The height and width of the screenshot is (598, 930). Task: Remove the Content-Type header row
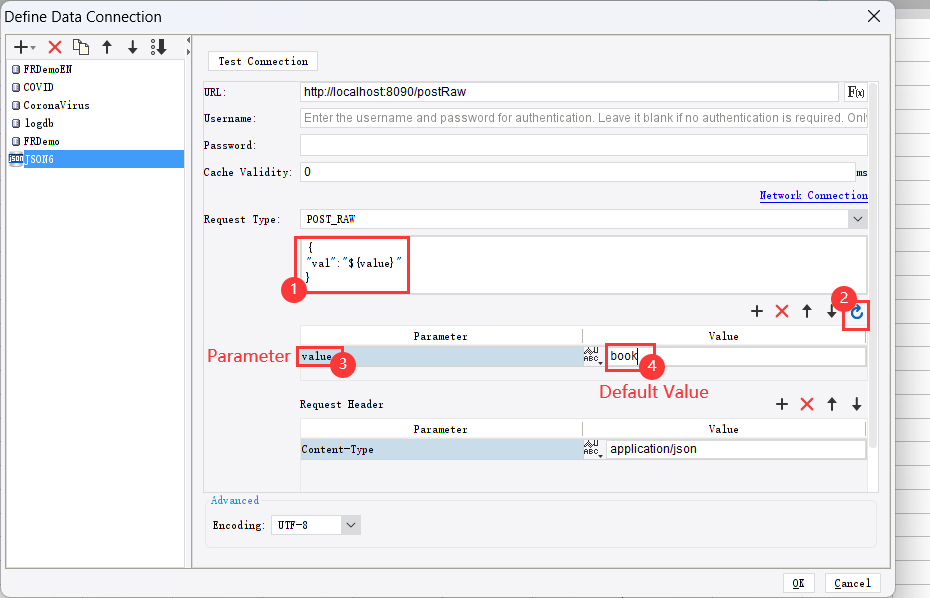(x=807, y=404)
